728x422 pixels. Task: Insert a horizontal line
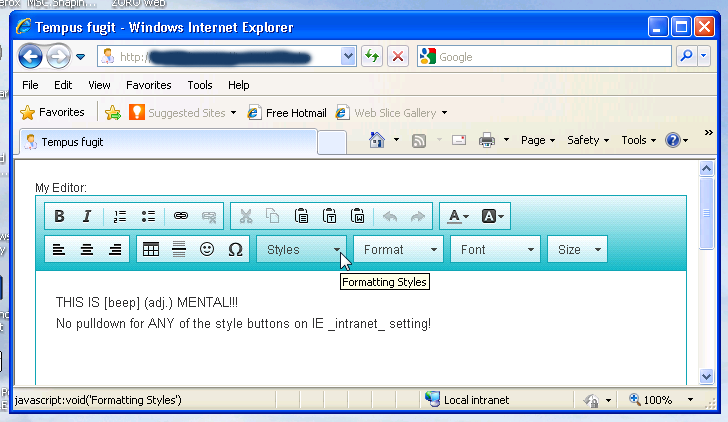click(179, 250)
